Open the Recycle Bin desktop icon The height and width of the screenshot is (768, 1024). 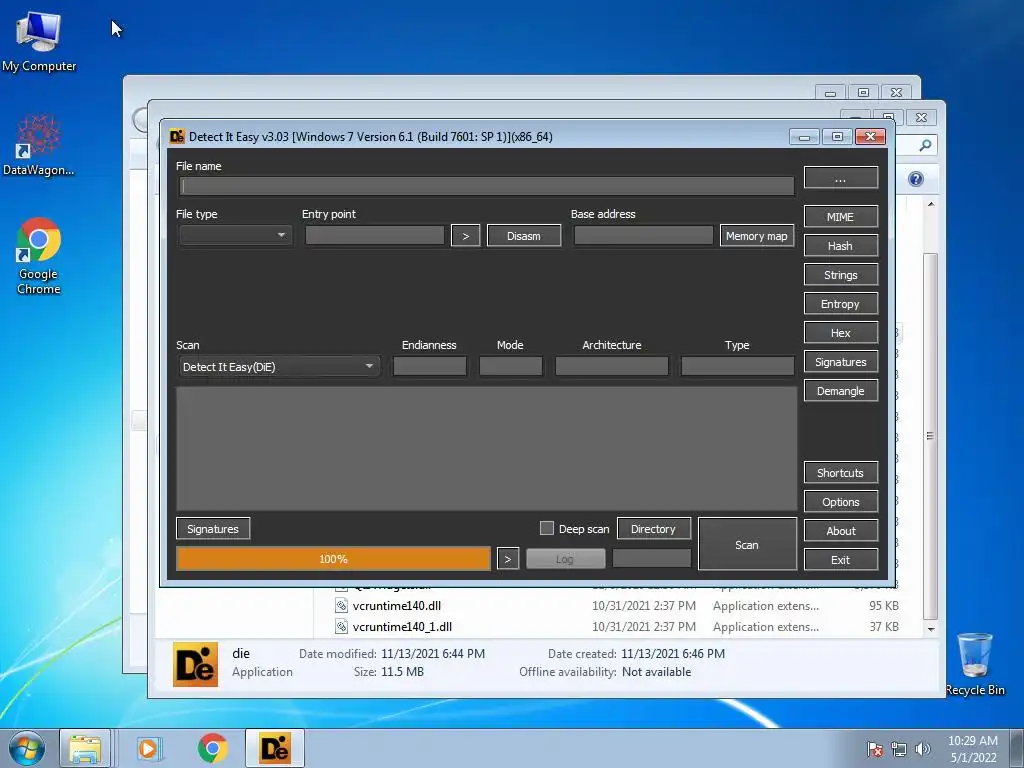pos(974,664)
